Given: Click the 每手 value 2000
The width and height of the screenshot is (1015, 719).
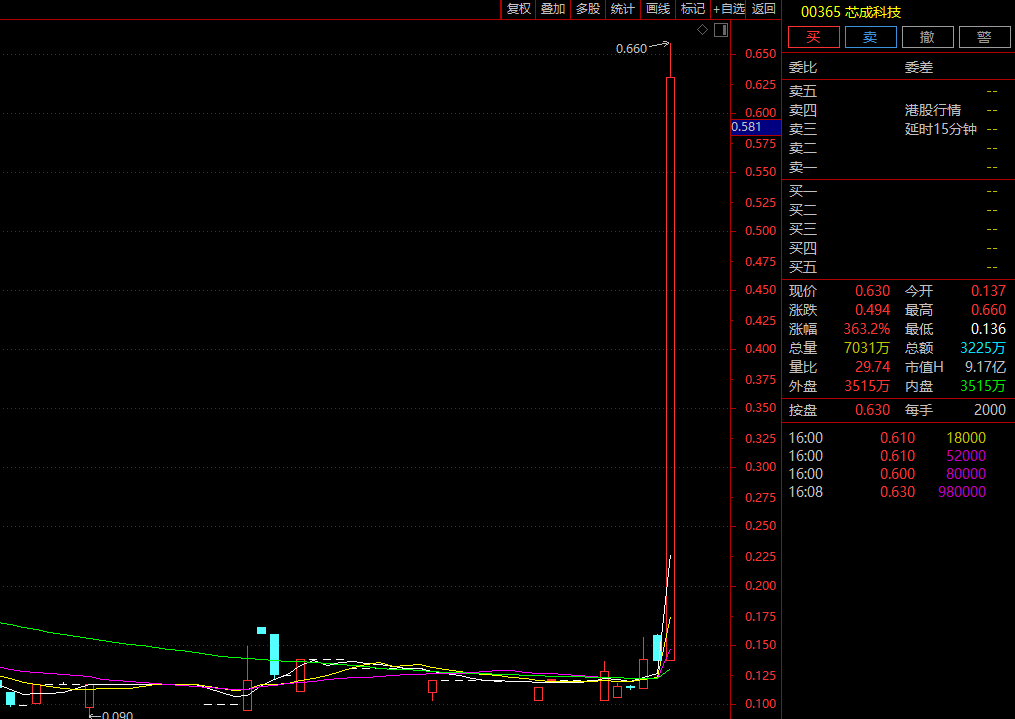Looking at the screenshot, I should (x=990, y=410).
